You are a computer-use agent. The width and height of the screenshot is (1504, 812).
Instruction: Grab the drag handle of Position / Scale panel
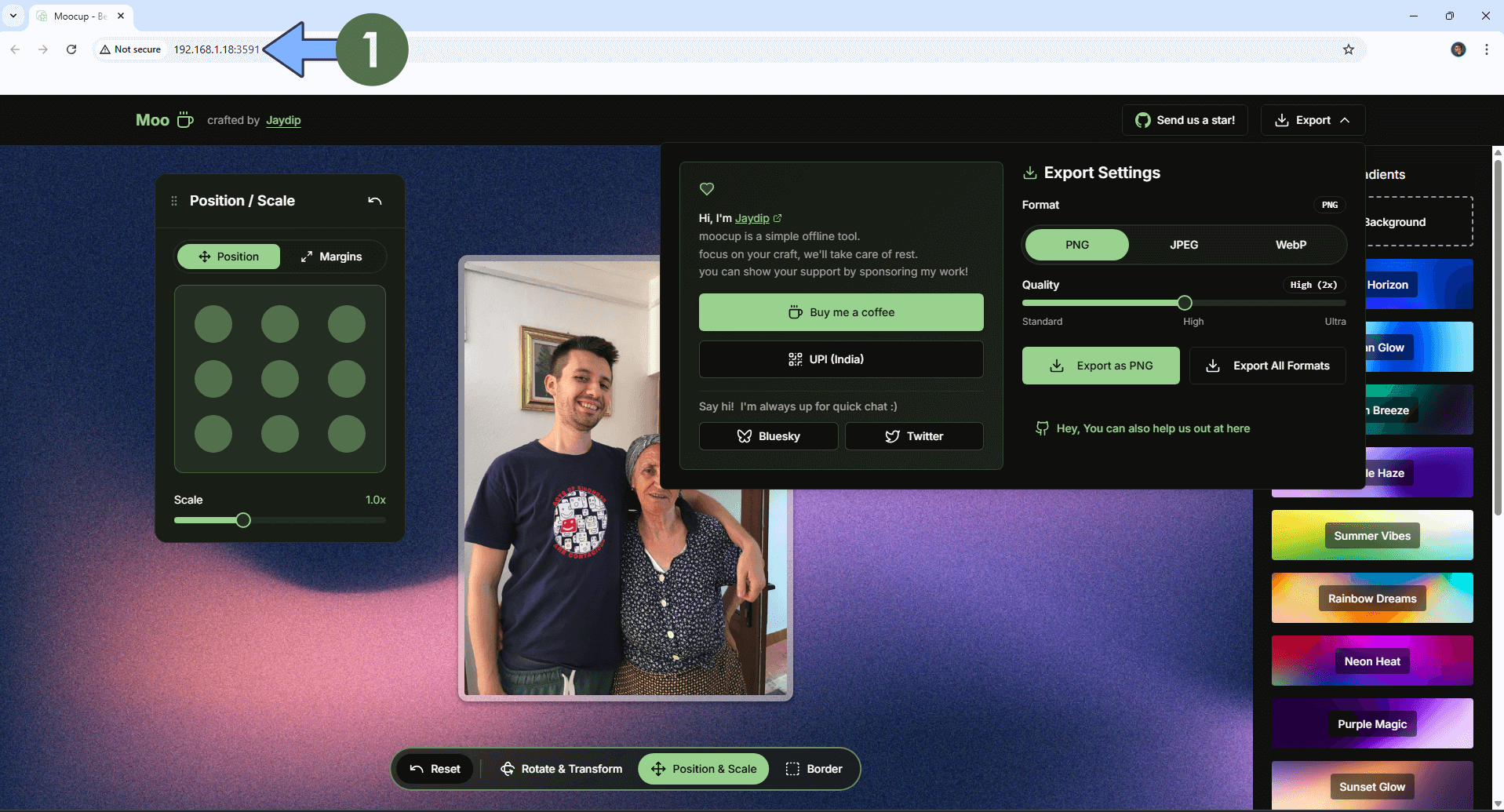pos(174,201)
